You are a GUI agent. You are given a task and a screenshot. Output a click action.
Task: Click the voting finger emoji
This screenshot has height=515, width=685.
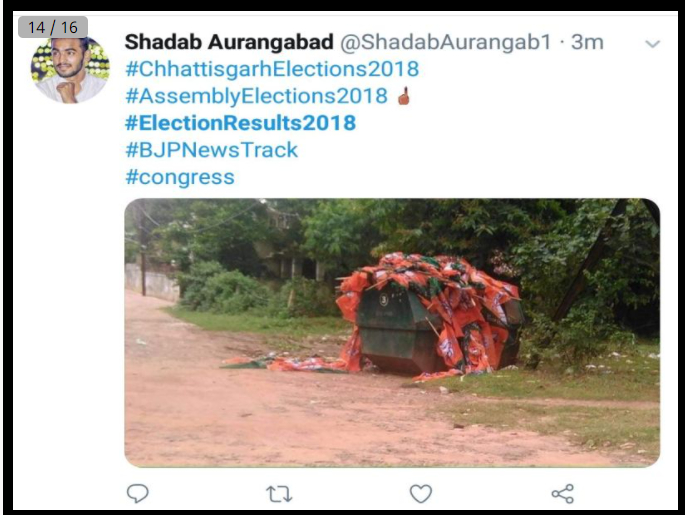point(404,96)
